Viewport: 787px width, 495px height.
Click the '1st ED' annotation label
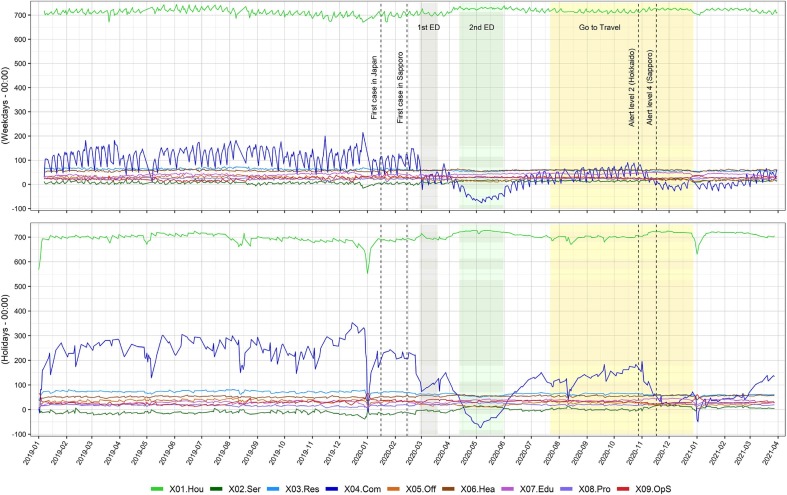(429, 27)
